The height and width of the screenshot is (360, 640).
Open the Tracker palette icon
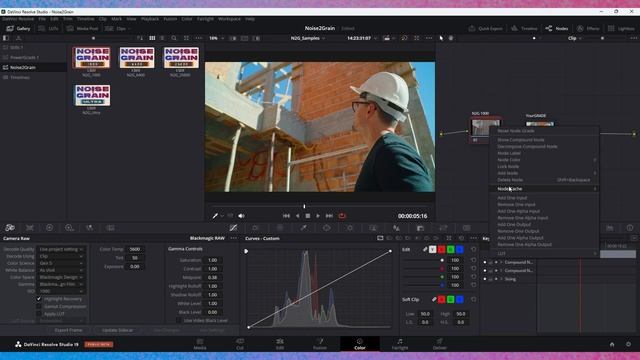pyautogui.click(x=350, y=228)
